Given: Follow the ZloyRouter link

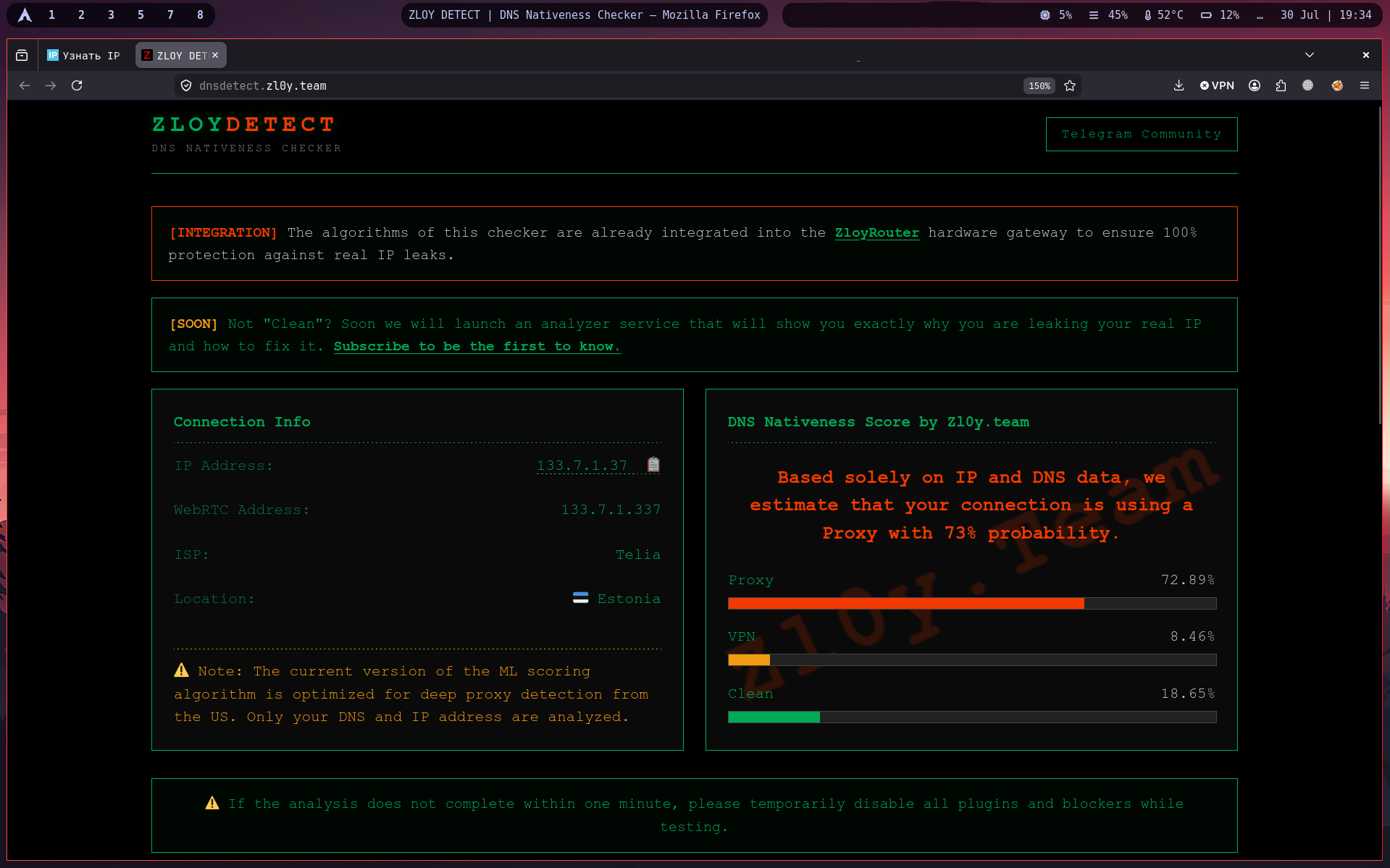Looking at the screenshot, I should (x=876, y=232).
